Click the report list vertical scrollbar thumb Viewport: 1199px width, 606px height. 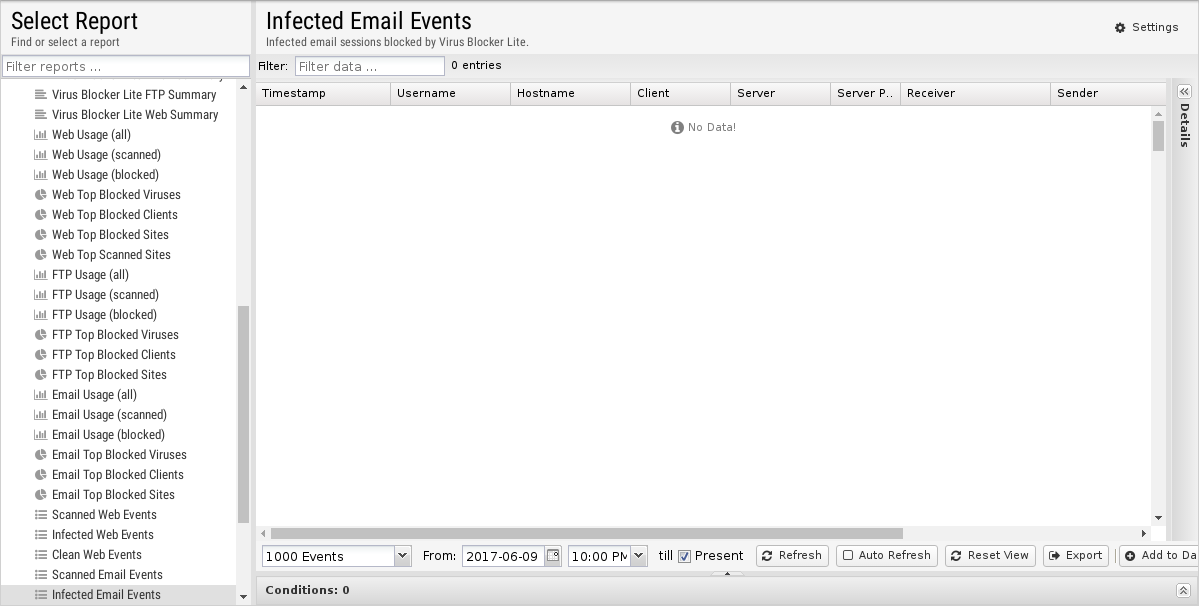pyautogui.click(x=244, y=414)
